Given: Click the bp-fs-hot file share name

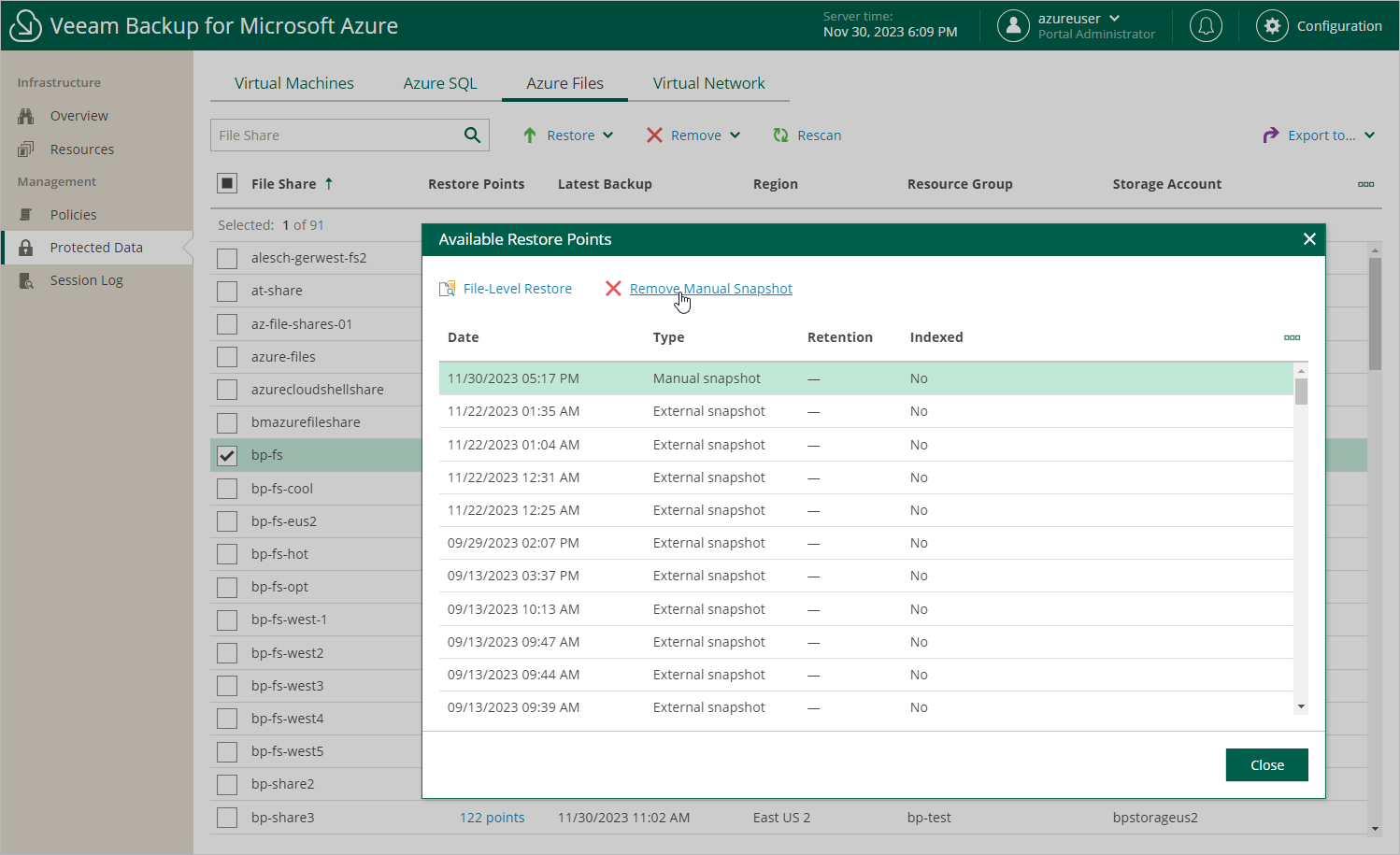Looking at the screenshot, I should click(x=279, y=554).
